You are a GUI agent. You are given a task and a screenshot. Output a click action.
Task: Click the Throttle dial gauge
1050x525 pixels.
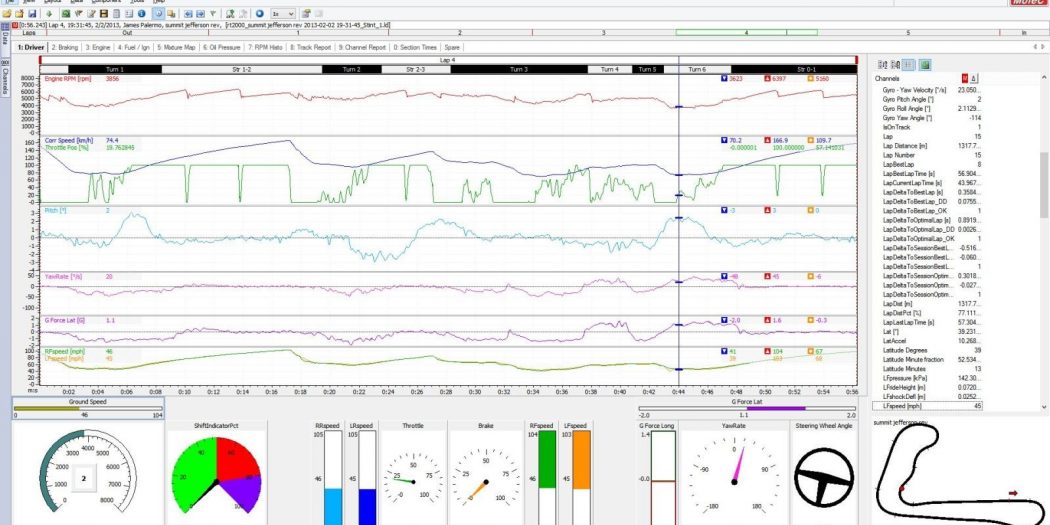click(412, 477)
